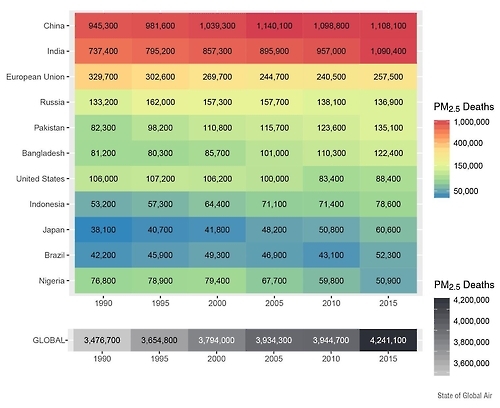Click the colored PM2.5 Deaths legend bar
This screenshot has width=500, height=408.
(442, 159)
